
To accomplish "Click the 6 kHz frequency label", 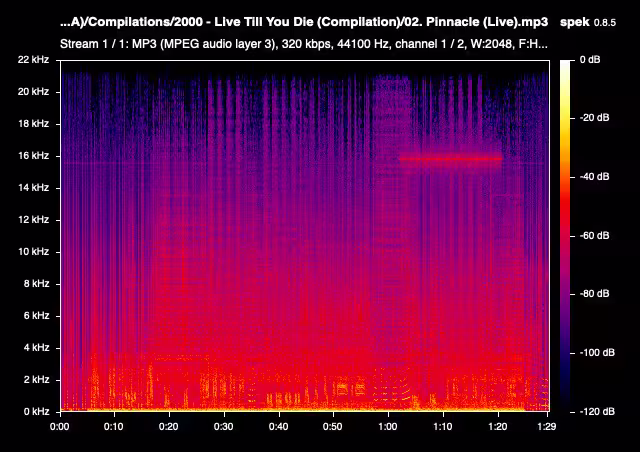I will pyautogui.click(x=36, y=316).
